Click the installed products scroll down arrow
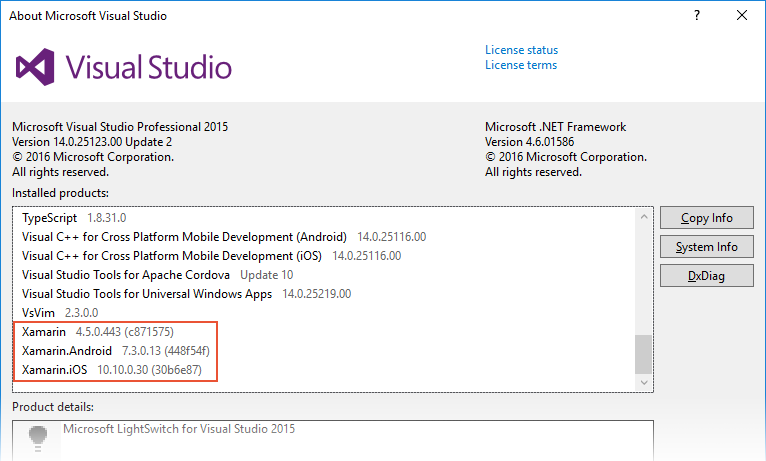Viewport: 766px width, 461px height. click(x=644, y=382)
